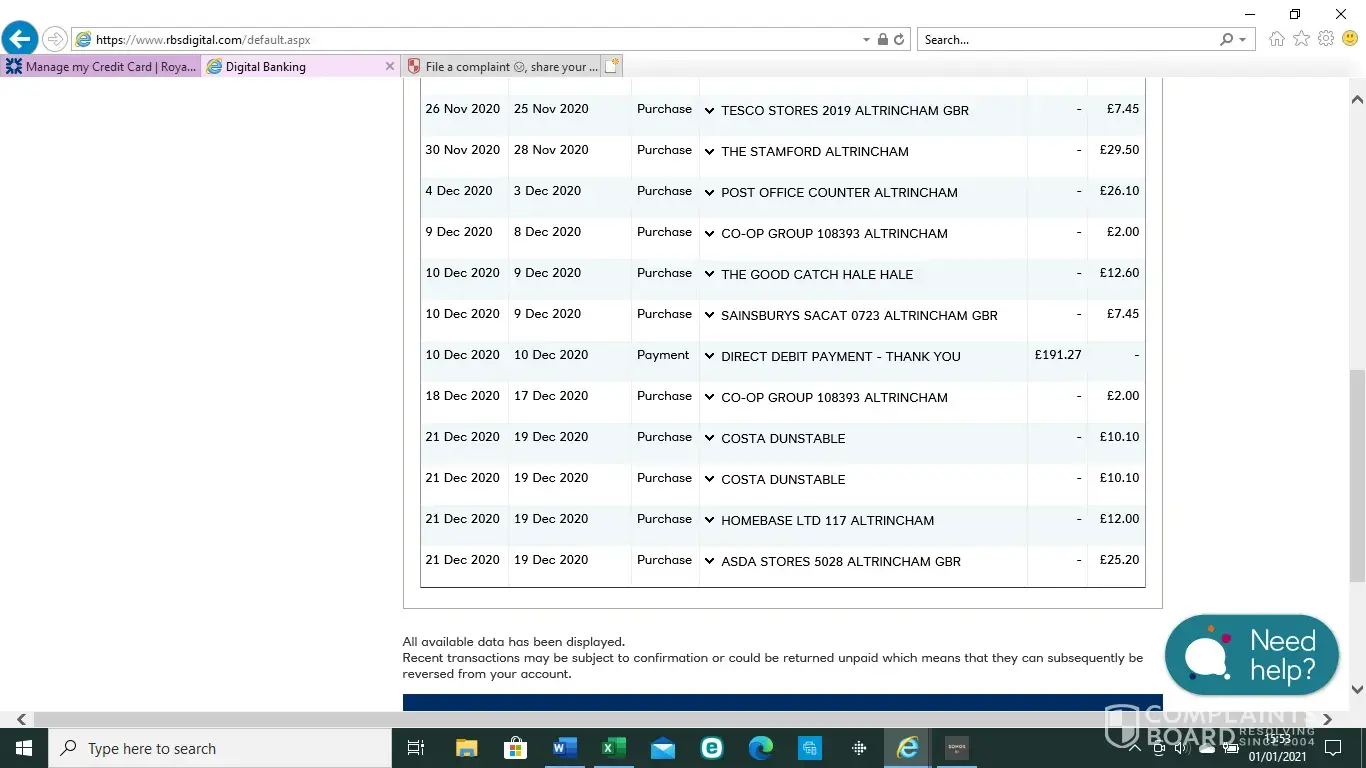
Task: Click the smiley feedback icon
Action: 1350,39
